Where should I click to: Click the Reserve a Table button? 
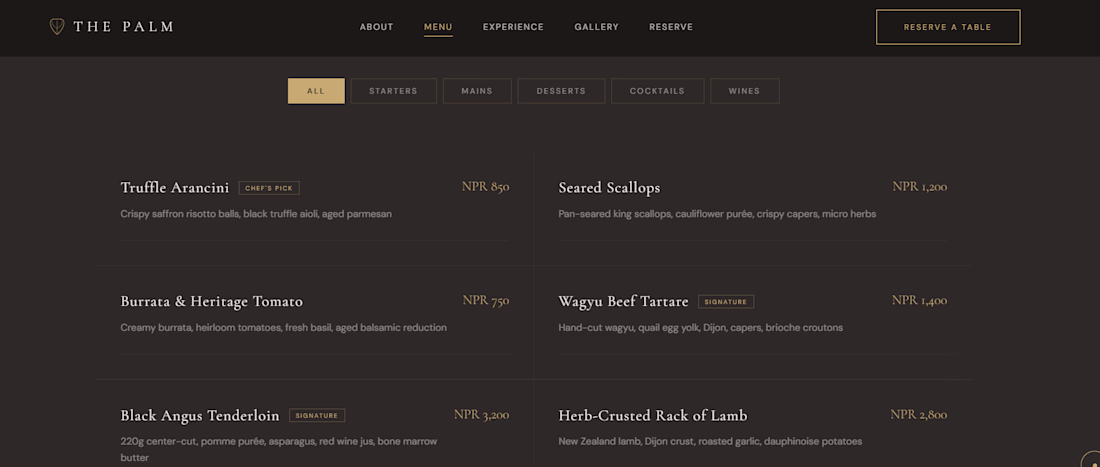[x=948, y=27]
